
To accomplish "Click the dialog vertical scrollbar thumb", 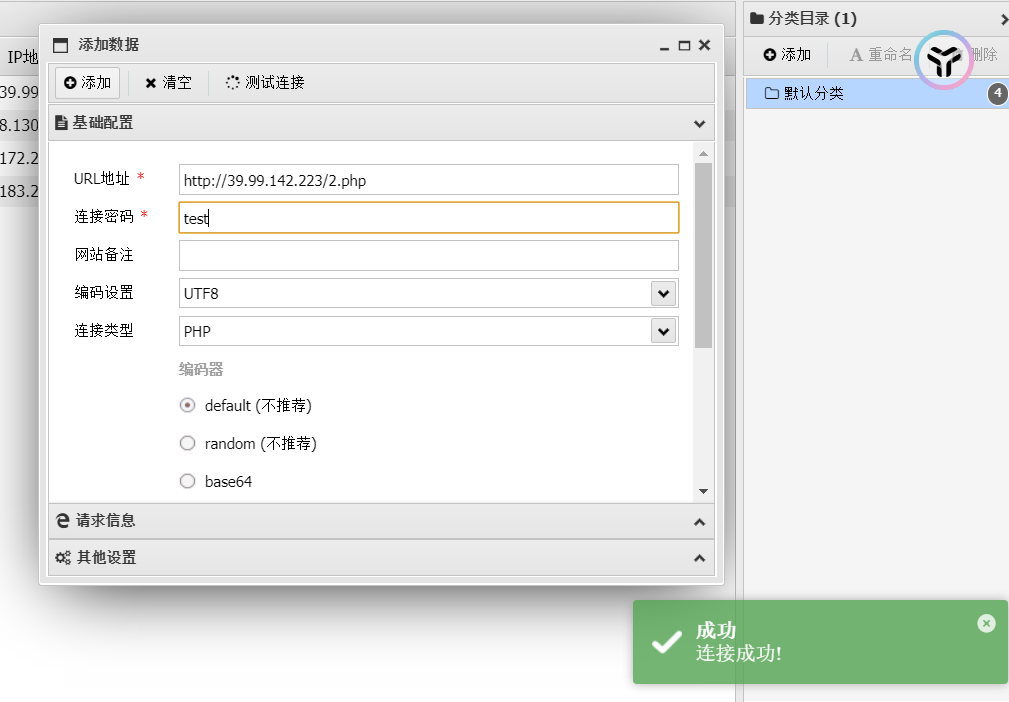I will pyautogui.click(x=703, y=255).
